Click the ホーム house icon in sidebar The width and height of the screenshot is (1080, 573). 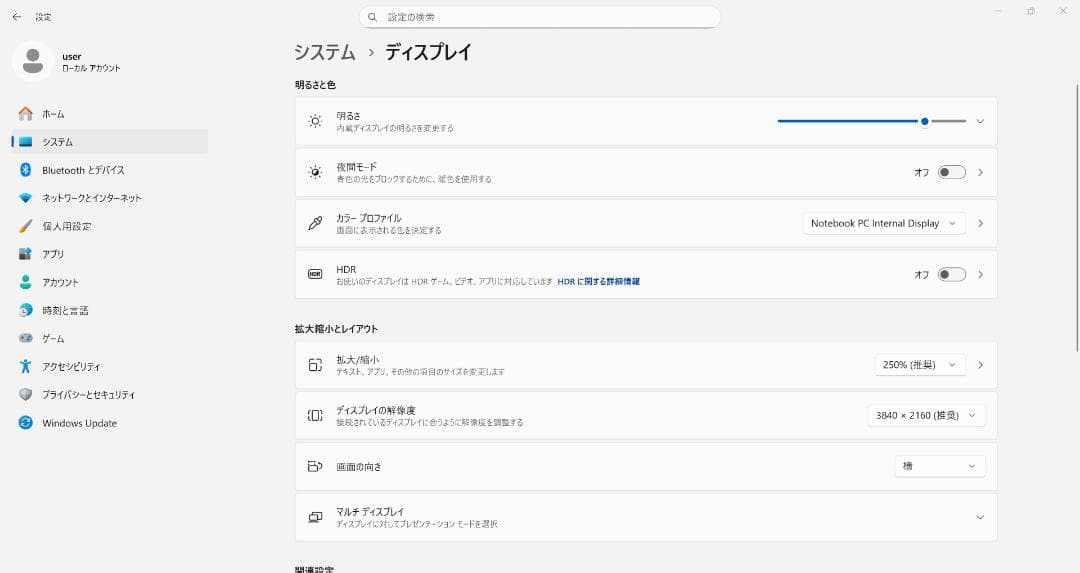click(26, 114)
